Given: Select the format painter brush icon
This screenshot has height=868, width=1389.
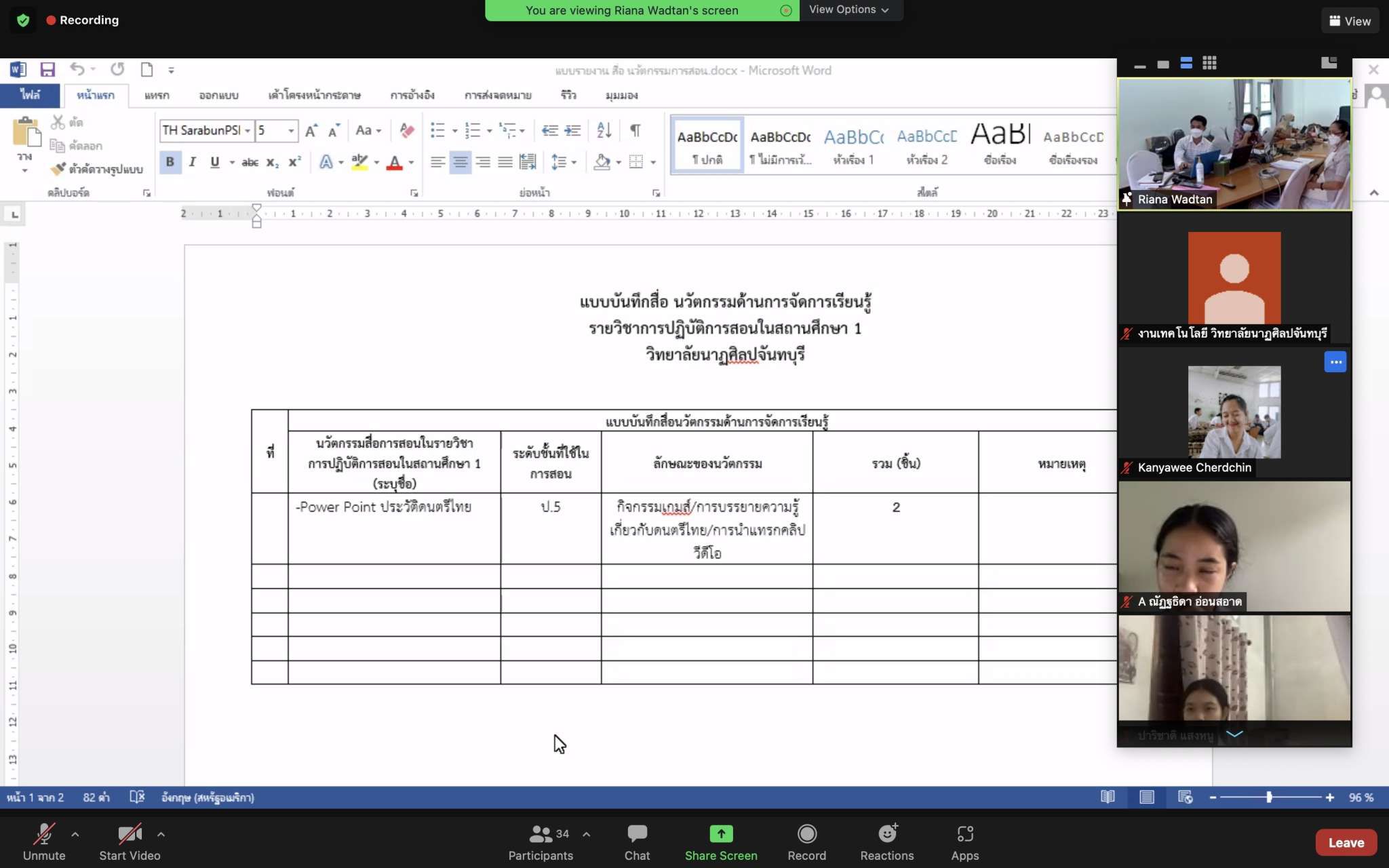Looking at the screenshot, I should (x=58, y=169).
